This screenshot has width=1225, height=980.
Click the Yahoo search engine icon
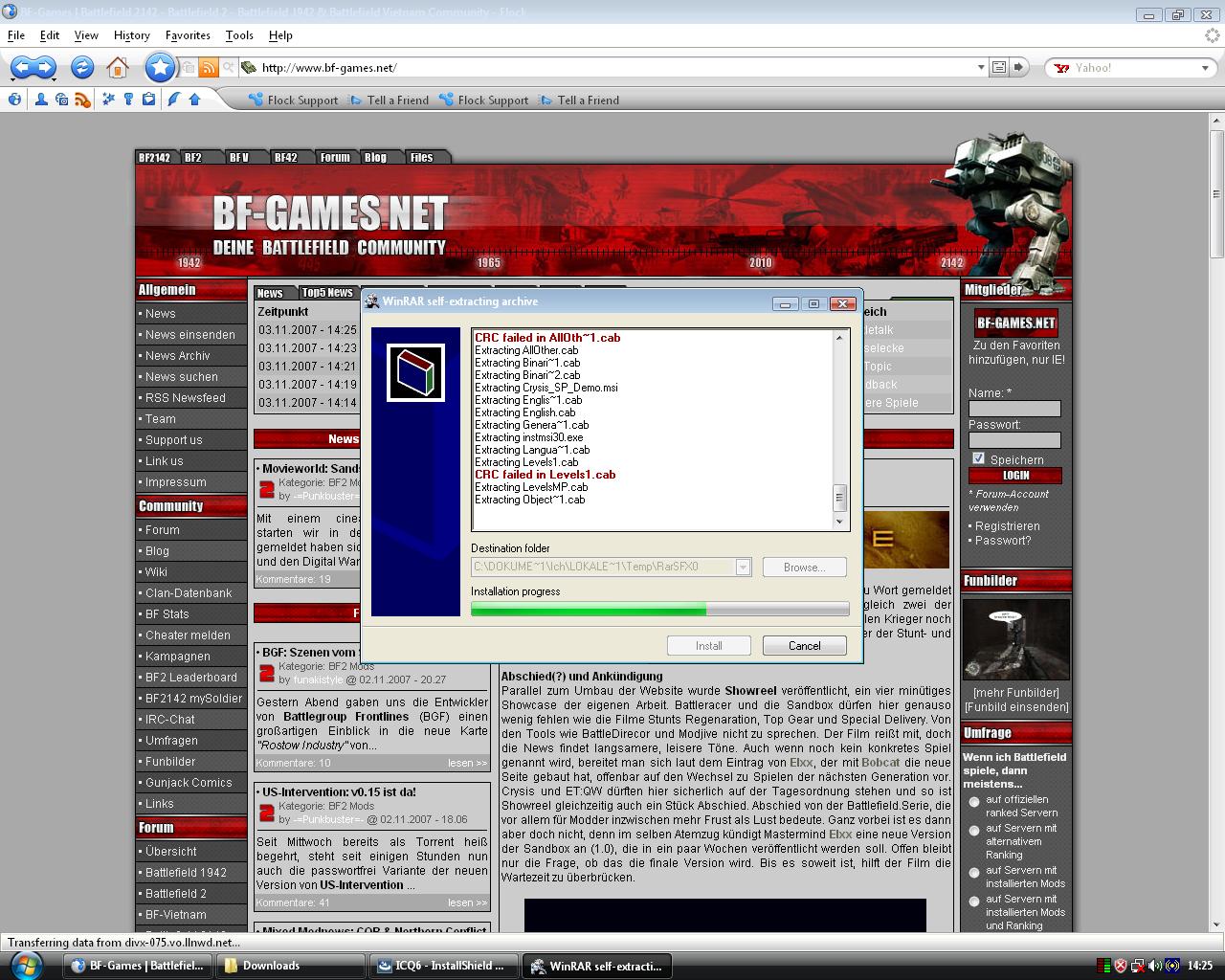[1061, 68]
